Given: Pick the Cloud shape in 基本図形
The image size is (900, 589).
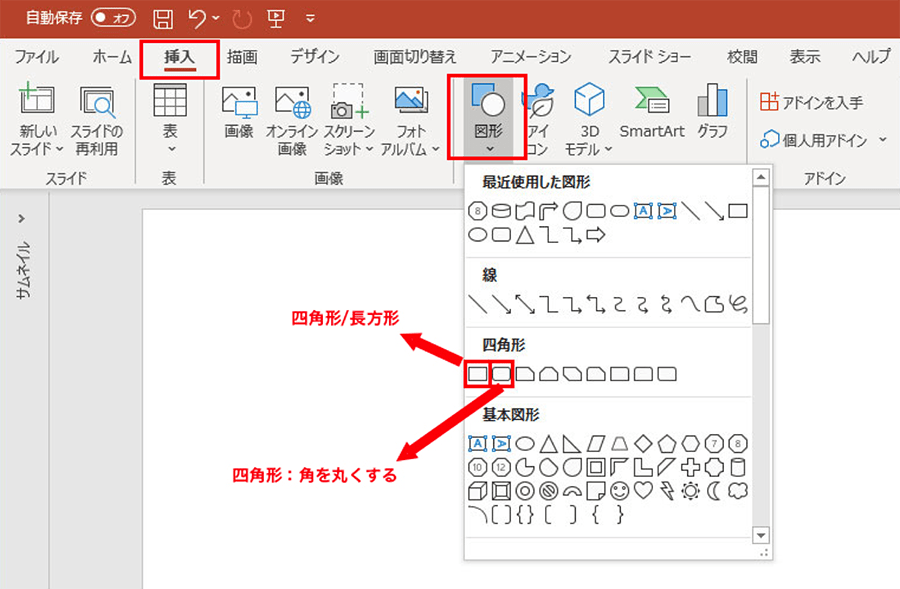Looking at the screenshot, I should click(738, 491).
